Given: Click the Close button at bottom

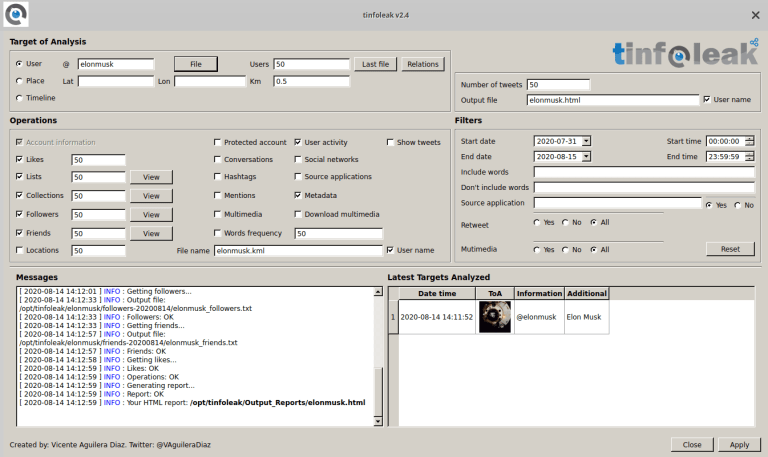Looking at the screenshot, I should (x=692, y=444).
